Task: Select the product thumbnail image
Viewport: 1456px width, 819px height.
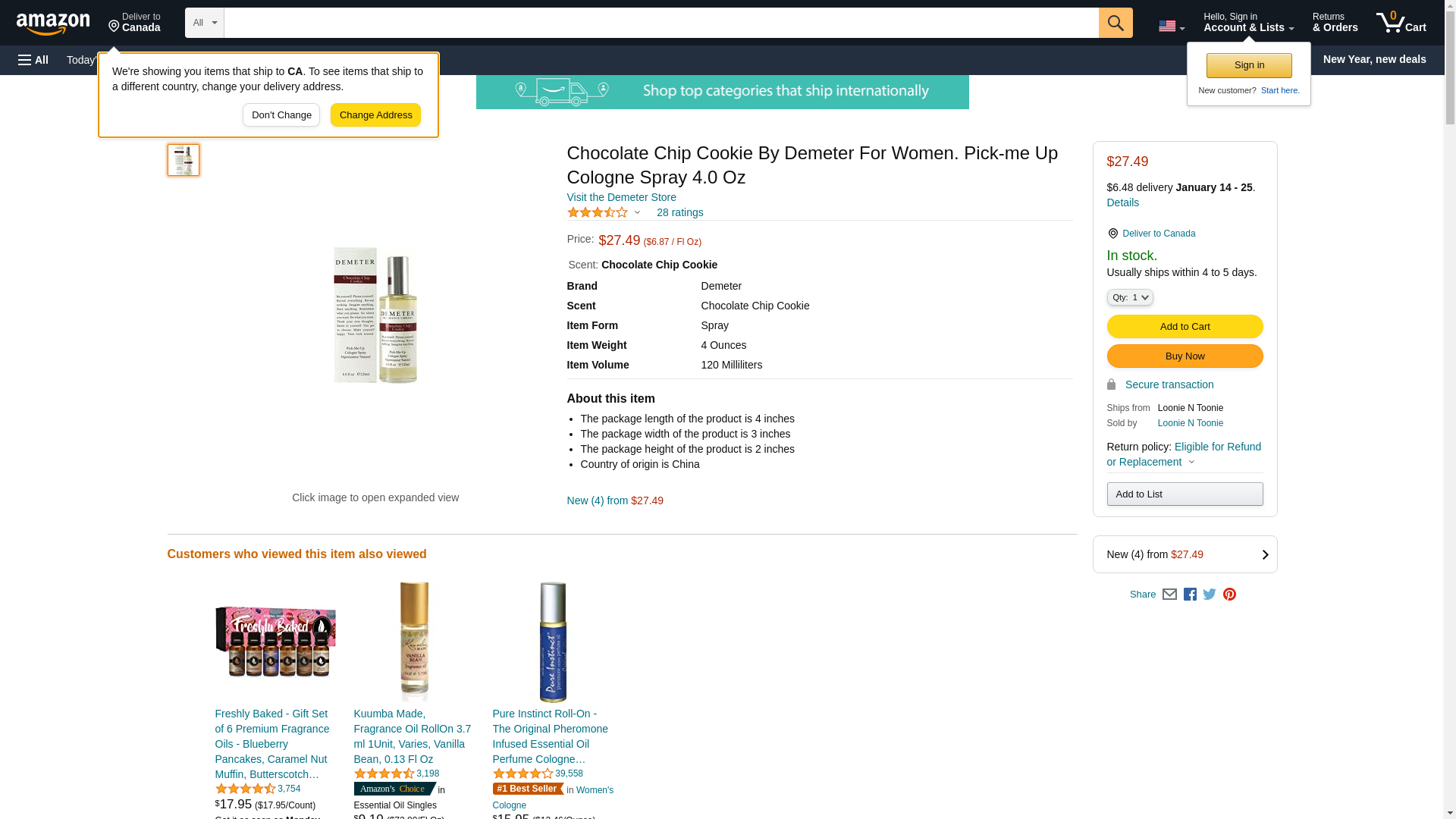Action: pos(184,160)
